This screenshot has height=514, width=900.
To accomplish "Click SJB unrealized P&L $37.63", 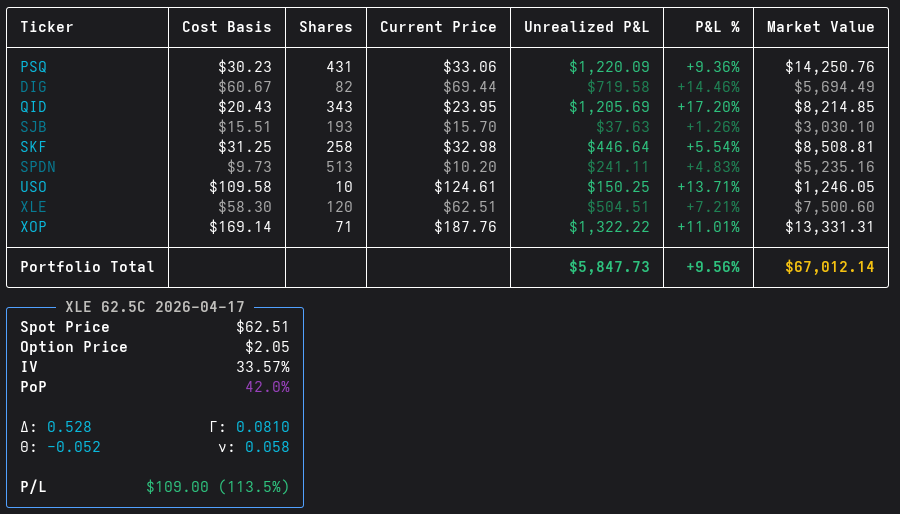I will [623, 127].
